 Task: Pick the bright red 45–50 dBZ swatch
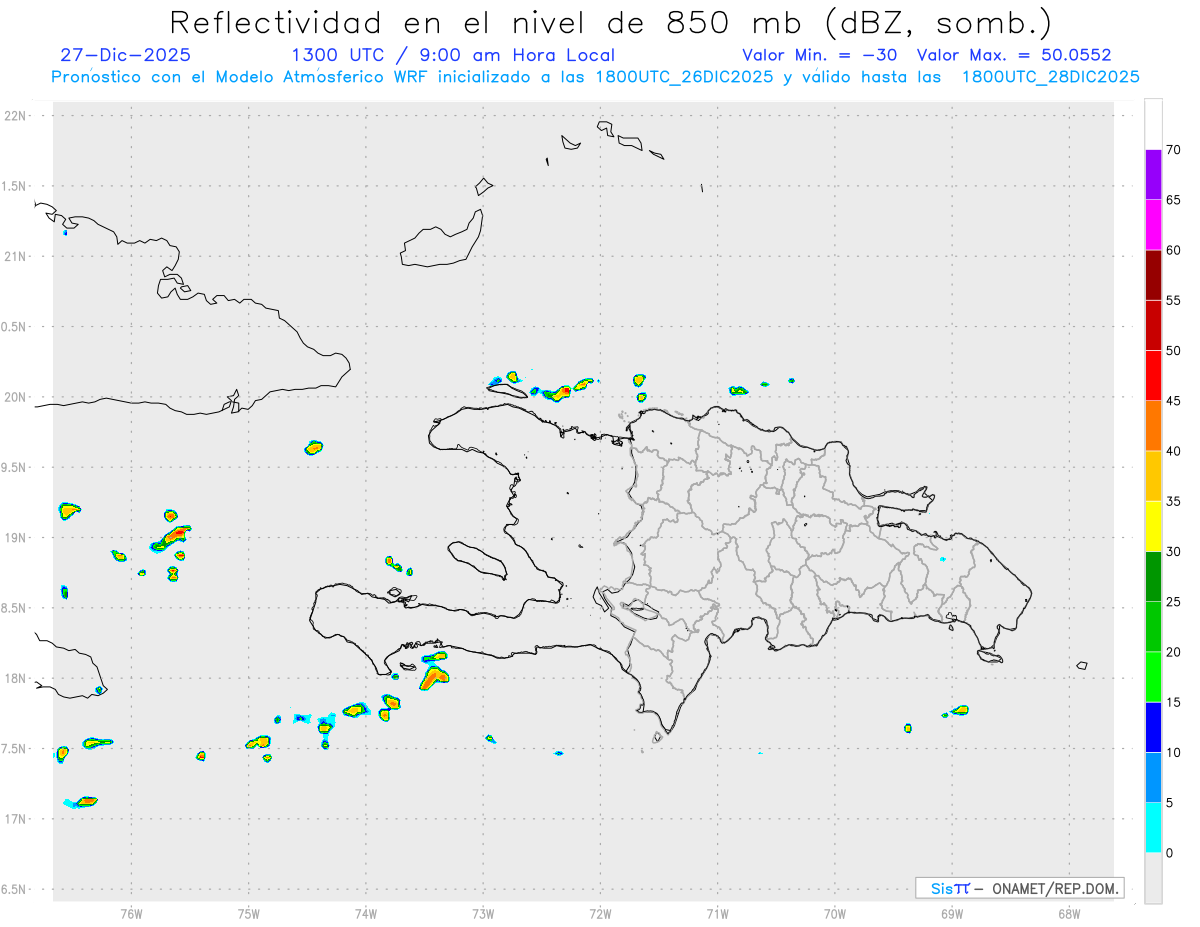[x=1153, y=376]
